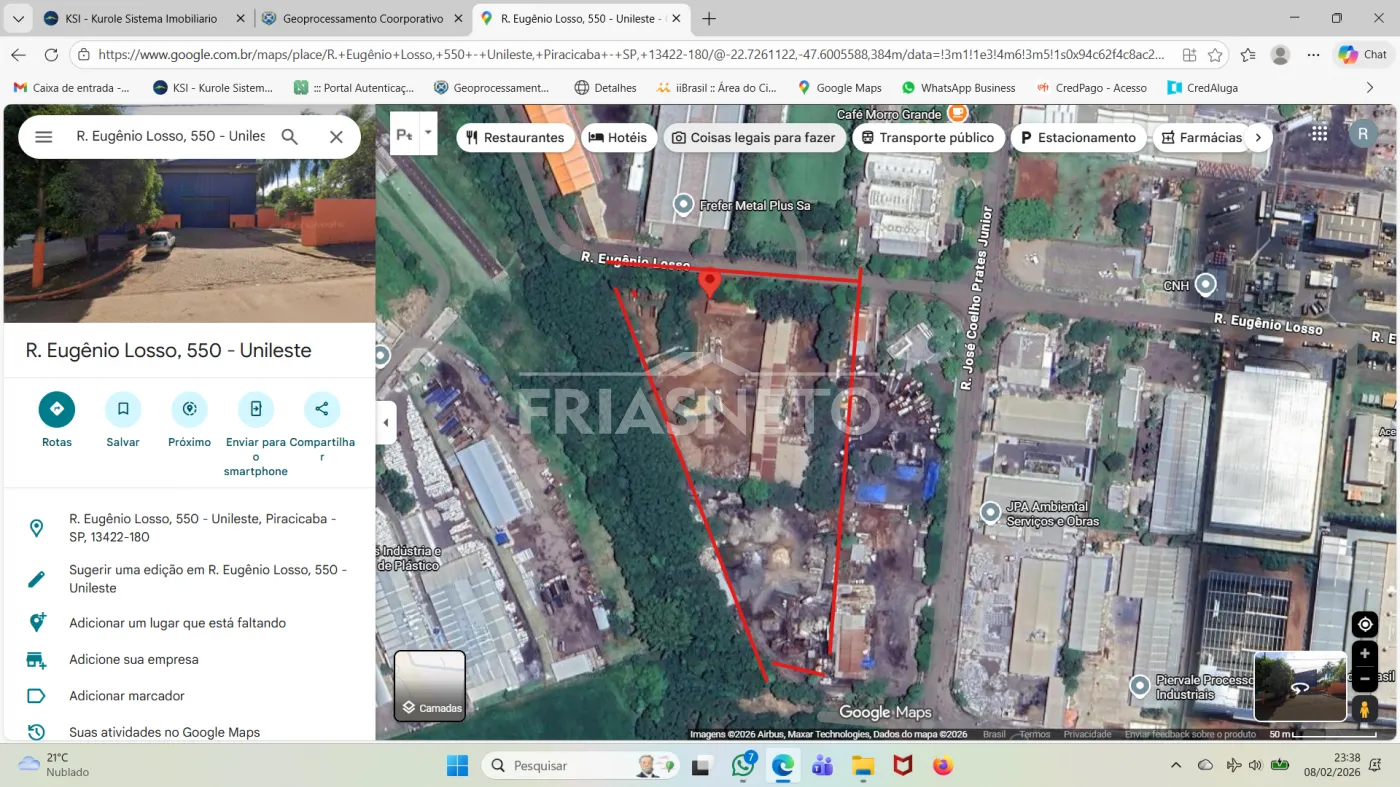The height and width of the screenshot is (787, 1400).
Task: Clear the search box with X
Action: point(336,137)
